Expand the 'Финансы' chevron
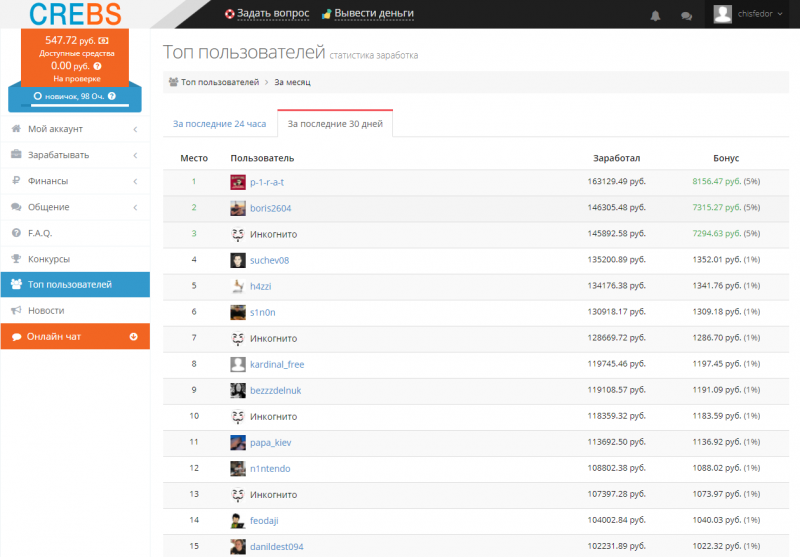Viewport: 800px width, 557px height. [135, 181]
